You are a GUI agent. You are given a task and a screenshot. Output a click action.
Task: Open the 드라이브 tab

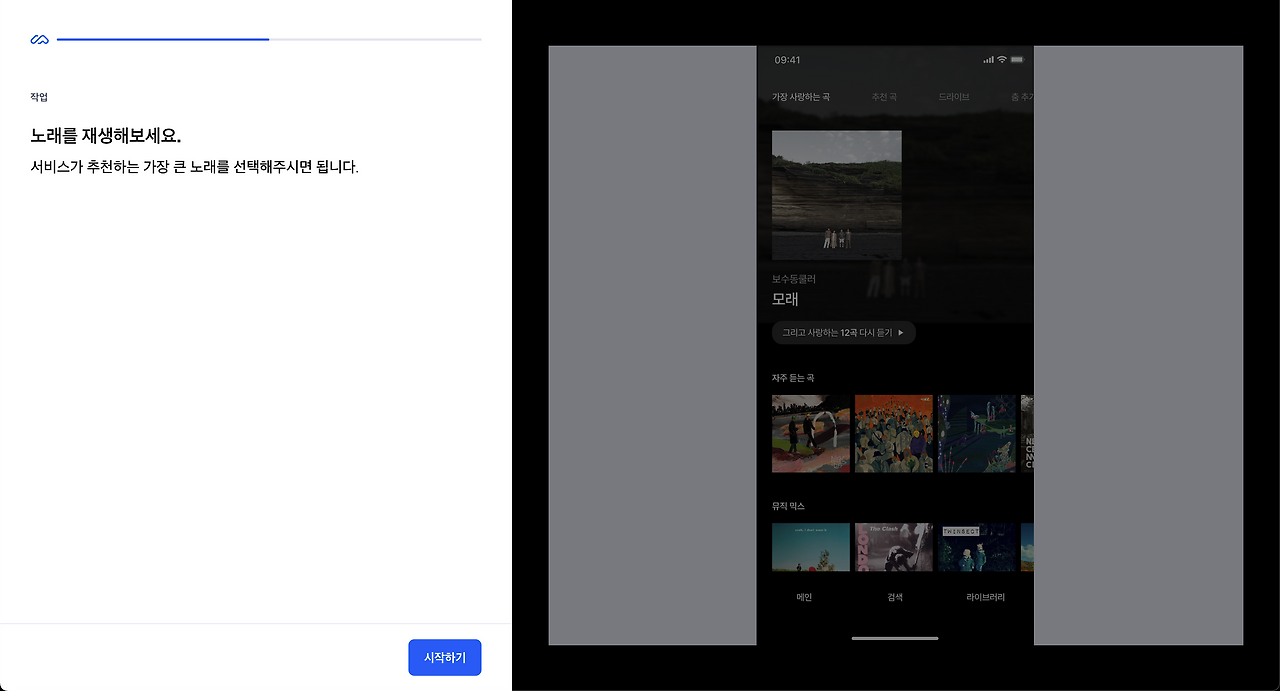(954, 97)
